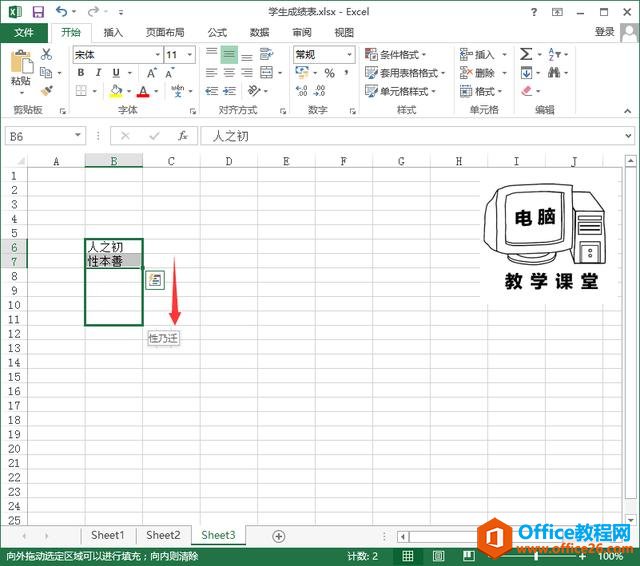This screenshot has height=566, width=640.
Task: Open the text orientation tool
Action: coord(254,91)
